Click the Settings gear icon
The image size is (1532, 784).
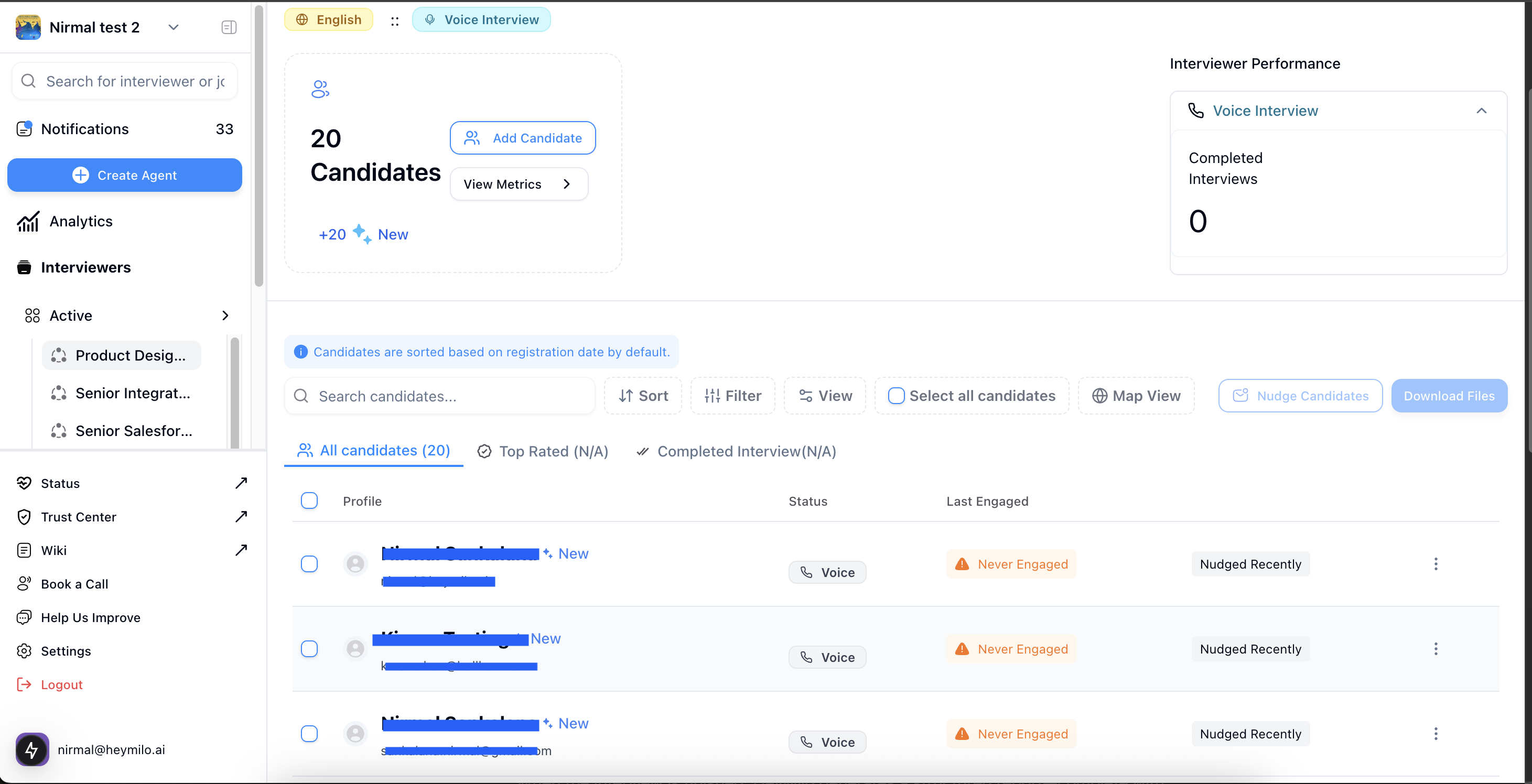coord(24,651)
